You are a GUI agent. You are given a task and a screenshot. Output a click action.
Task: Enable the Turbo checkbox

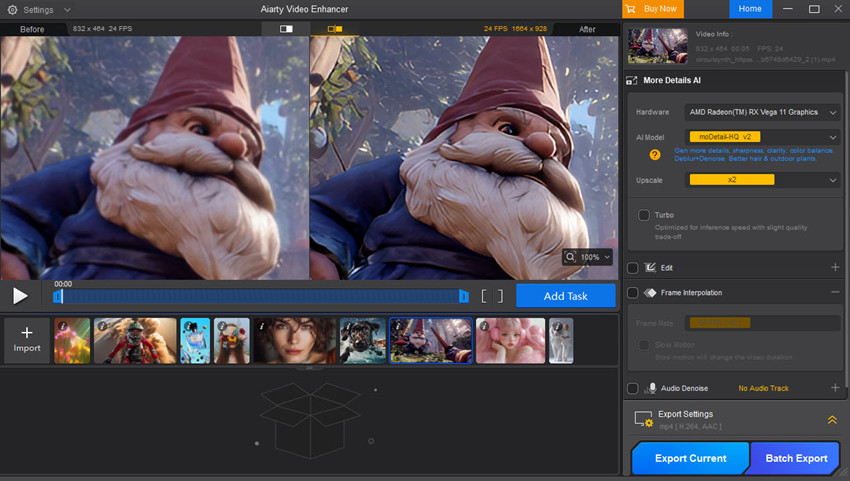pyautogui.click(x=643, y=215)
